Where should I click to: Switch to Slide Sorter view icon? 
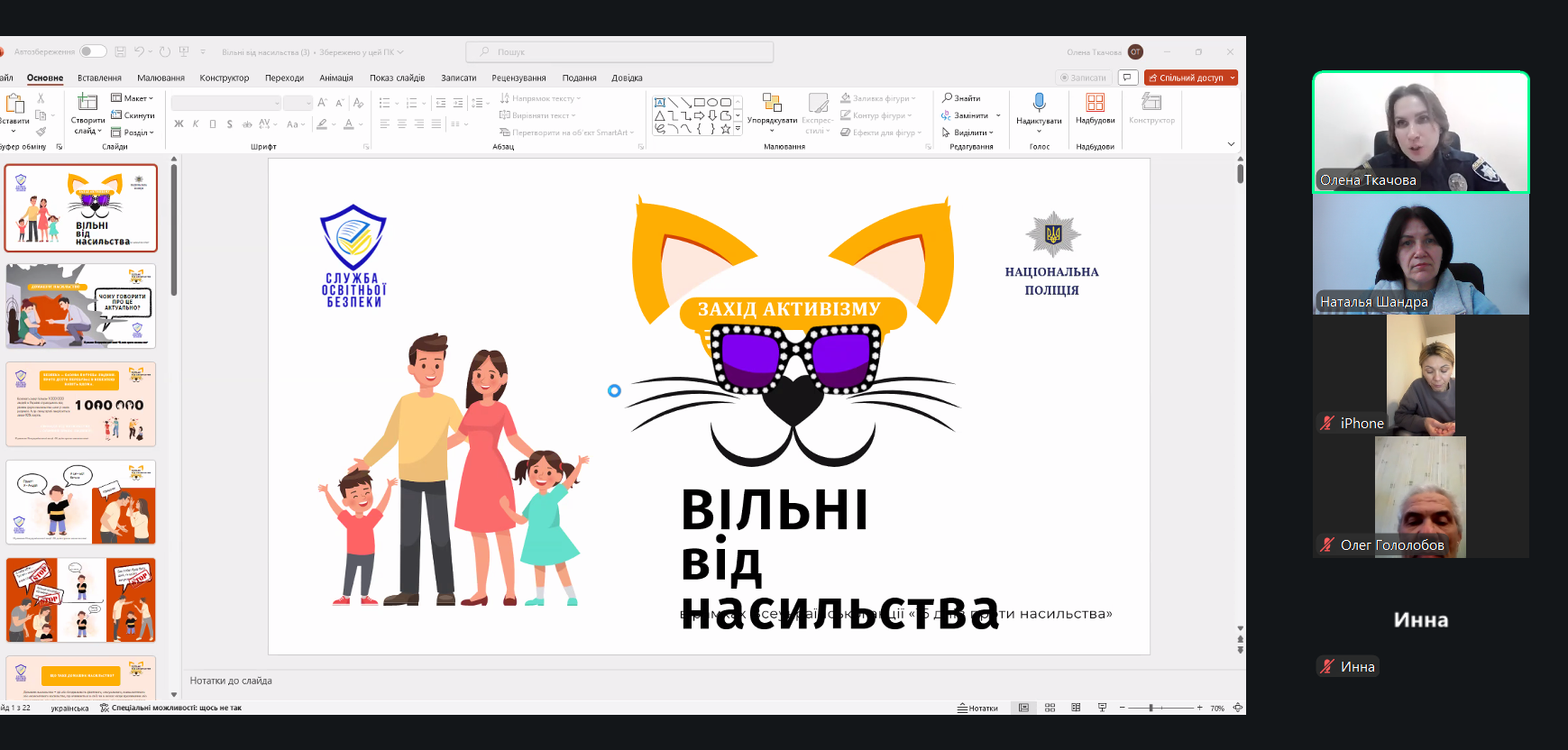point(1050,708)
